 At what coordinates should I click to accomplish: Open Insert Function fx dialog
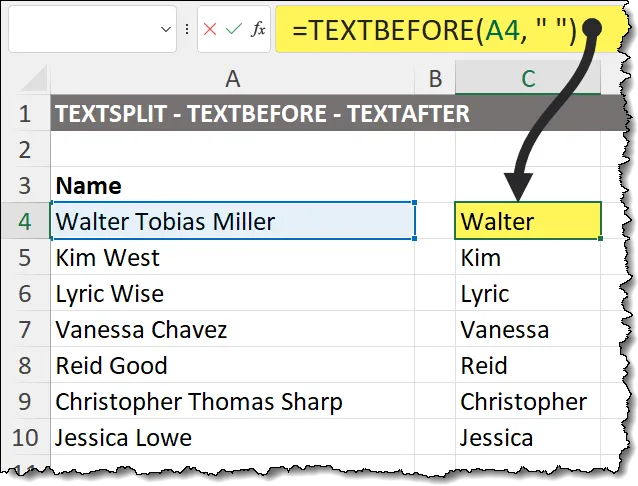click(x=258, y=29)
